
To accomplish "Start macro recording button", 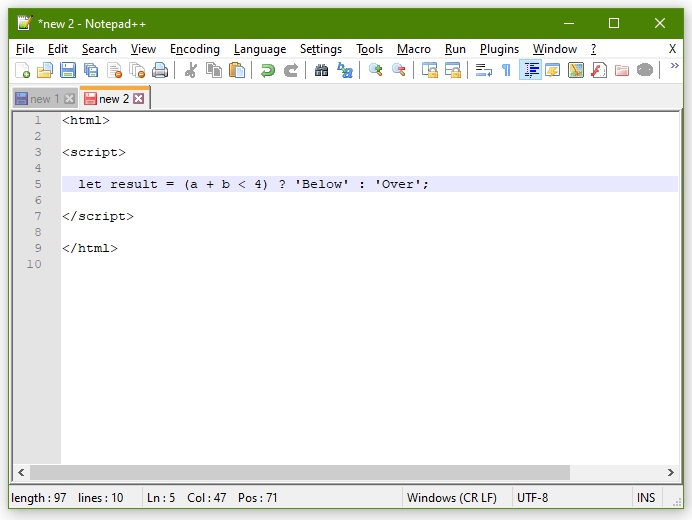I will click(x=645, y=70).
